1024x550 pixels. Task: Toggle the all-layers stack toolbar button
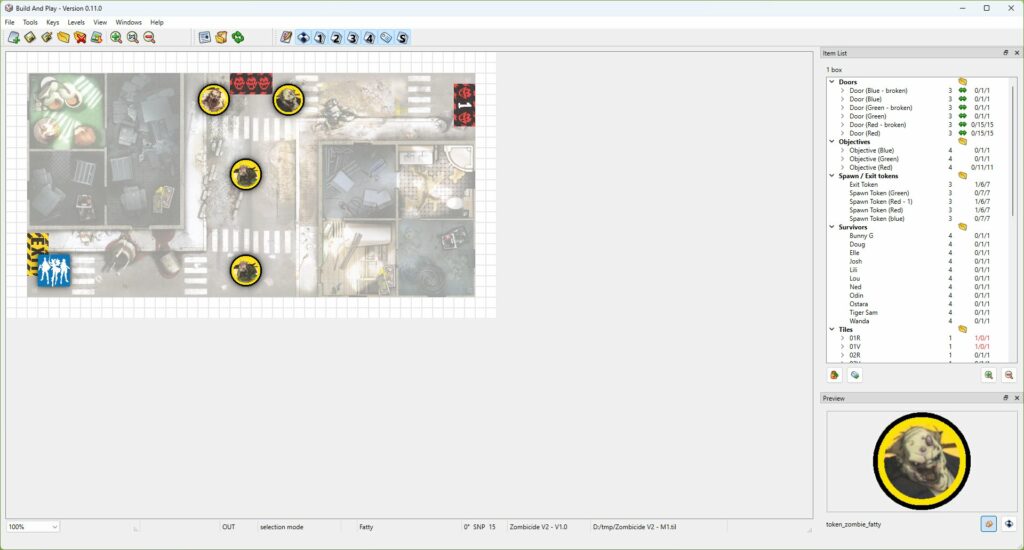(303, 38)
